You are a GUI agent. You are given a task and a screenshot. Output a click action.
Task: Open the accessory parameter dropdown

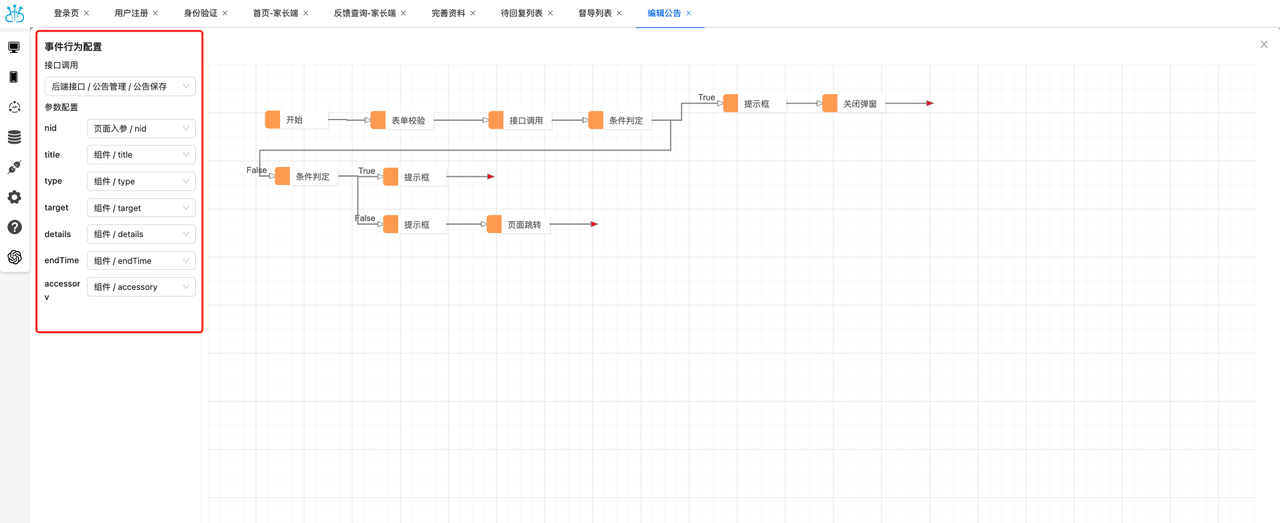(x=141, y=287)
